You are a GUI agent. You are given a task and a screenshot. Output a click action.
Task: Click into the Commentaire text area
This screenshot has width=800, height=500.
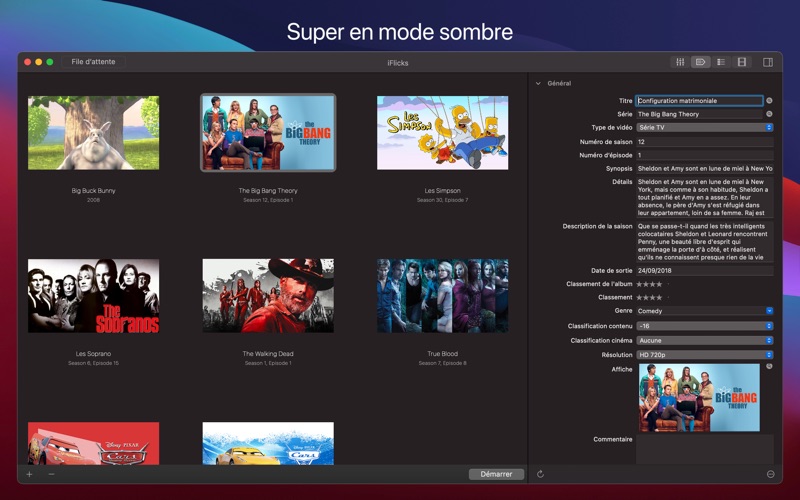point(705,449)
